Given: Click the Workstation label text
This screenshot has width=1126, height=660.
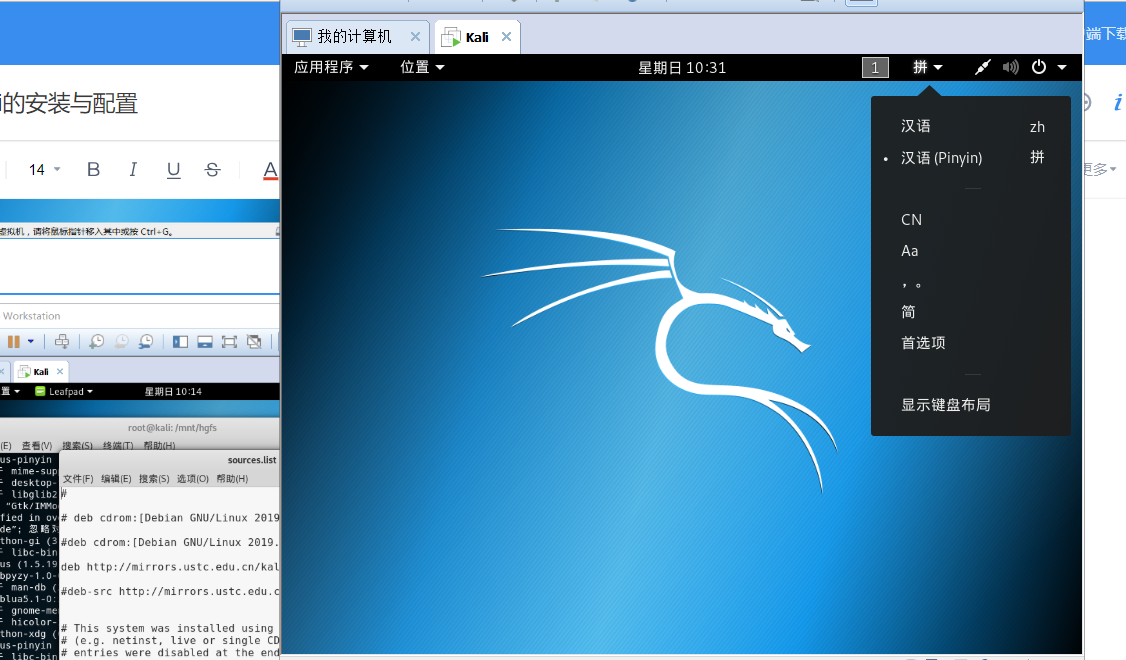Looking at the screenshot, I should point(32,316).
